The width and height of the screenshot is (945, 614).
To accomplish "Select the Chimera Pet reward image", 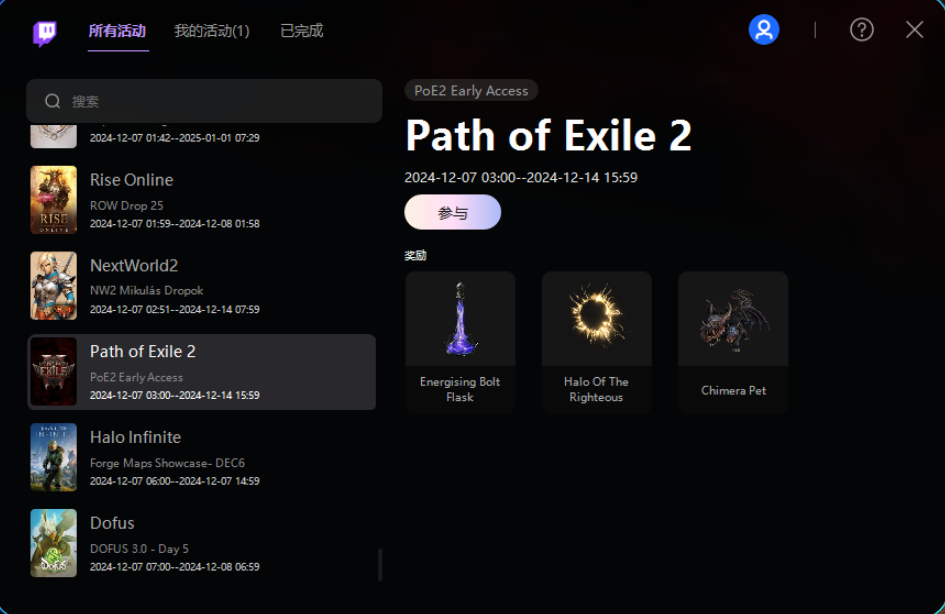I will pos(733,319).
